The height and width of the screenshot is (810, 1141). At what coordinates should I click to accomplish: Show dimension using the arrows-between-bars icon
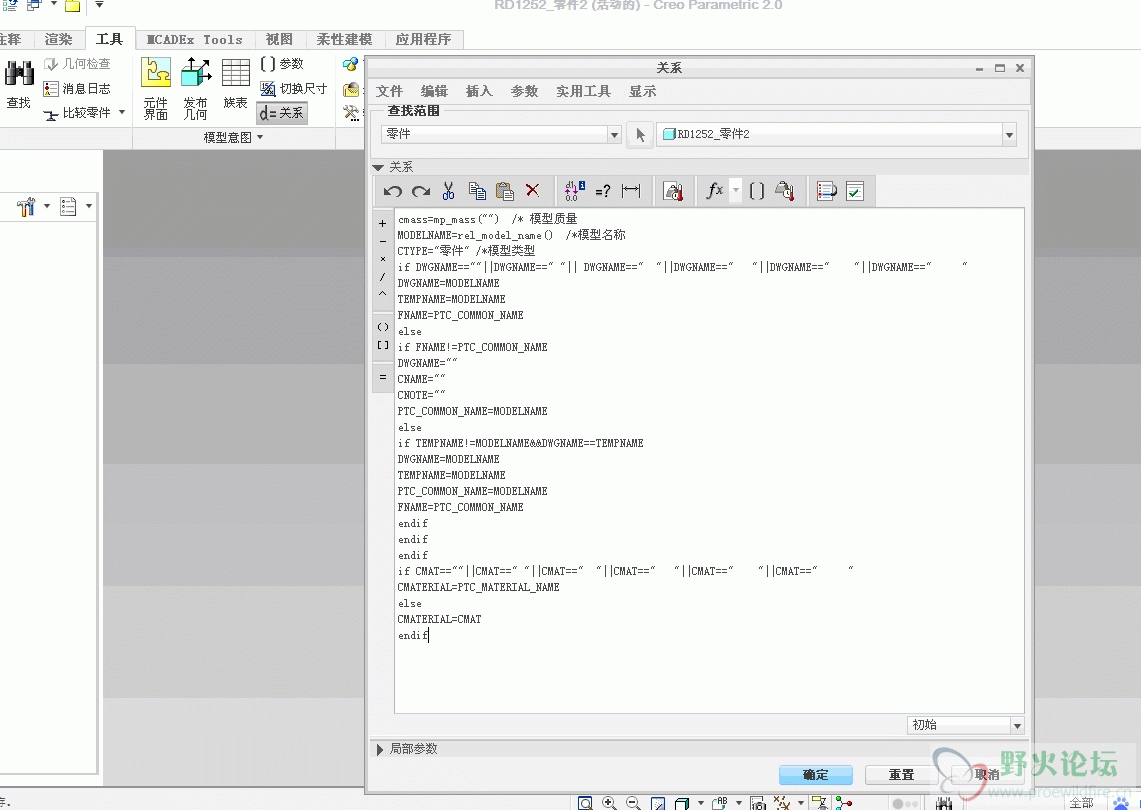coord(631,191)
